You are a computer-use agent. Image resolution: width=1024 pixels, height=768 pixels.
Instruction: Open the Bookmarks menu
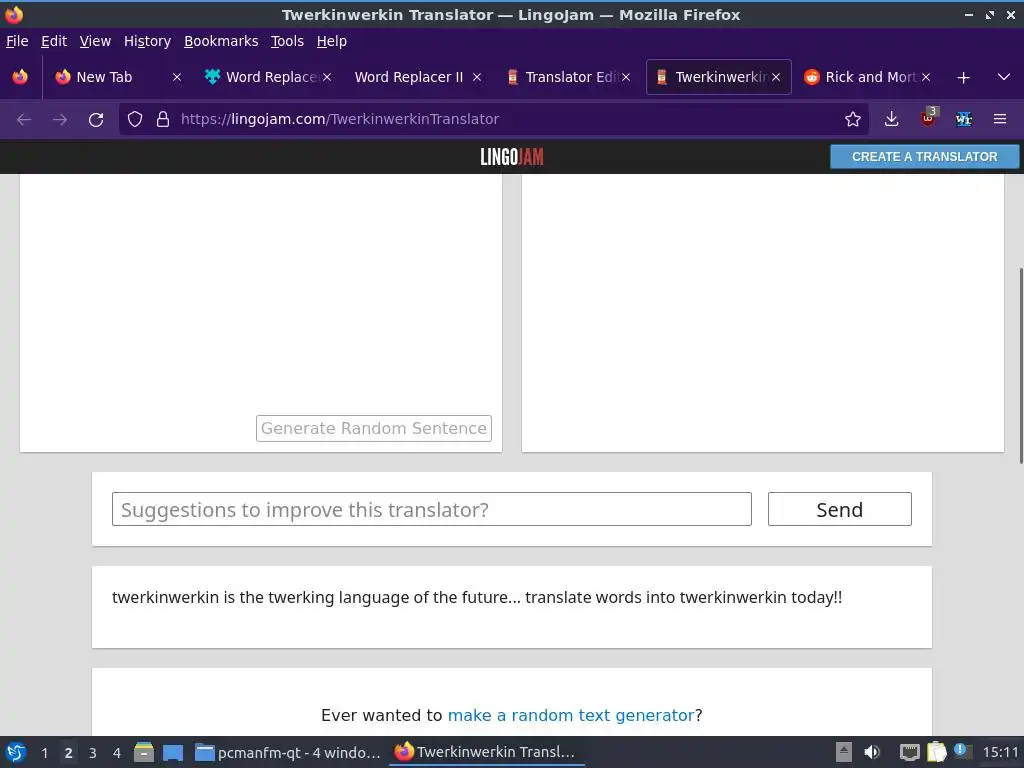coord(221,41)
